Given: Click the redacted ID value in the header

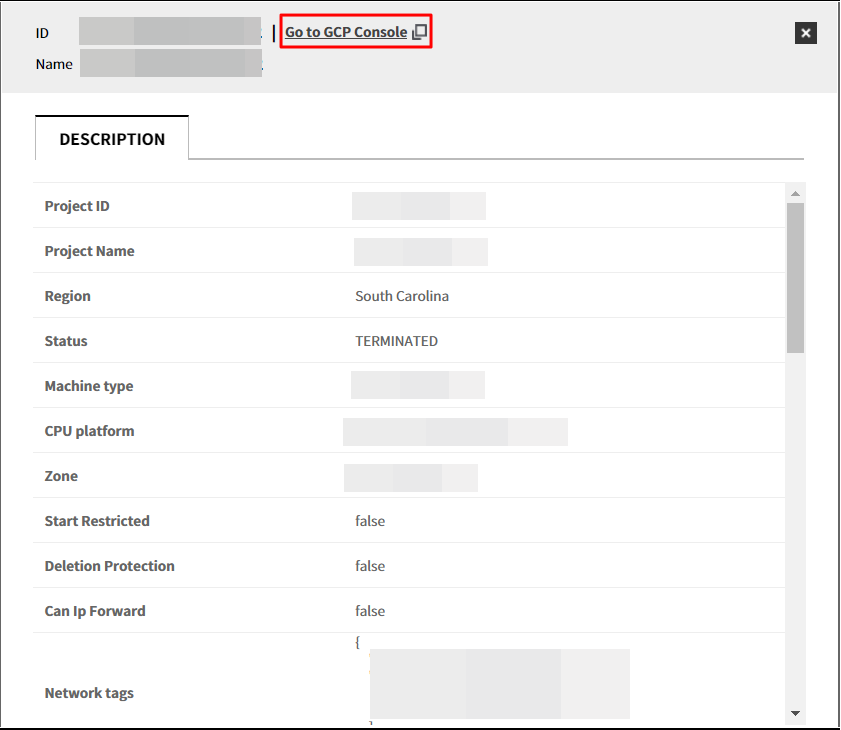Looking at the screenshot, I should (169, 32).
